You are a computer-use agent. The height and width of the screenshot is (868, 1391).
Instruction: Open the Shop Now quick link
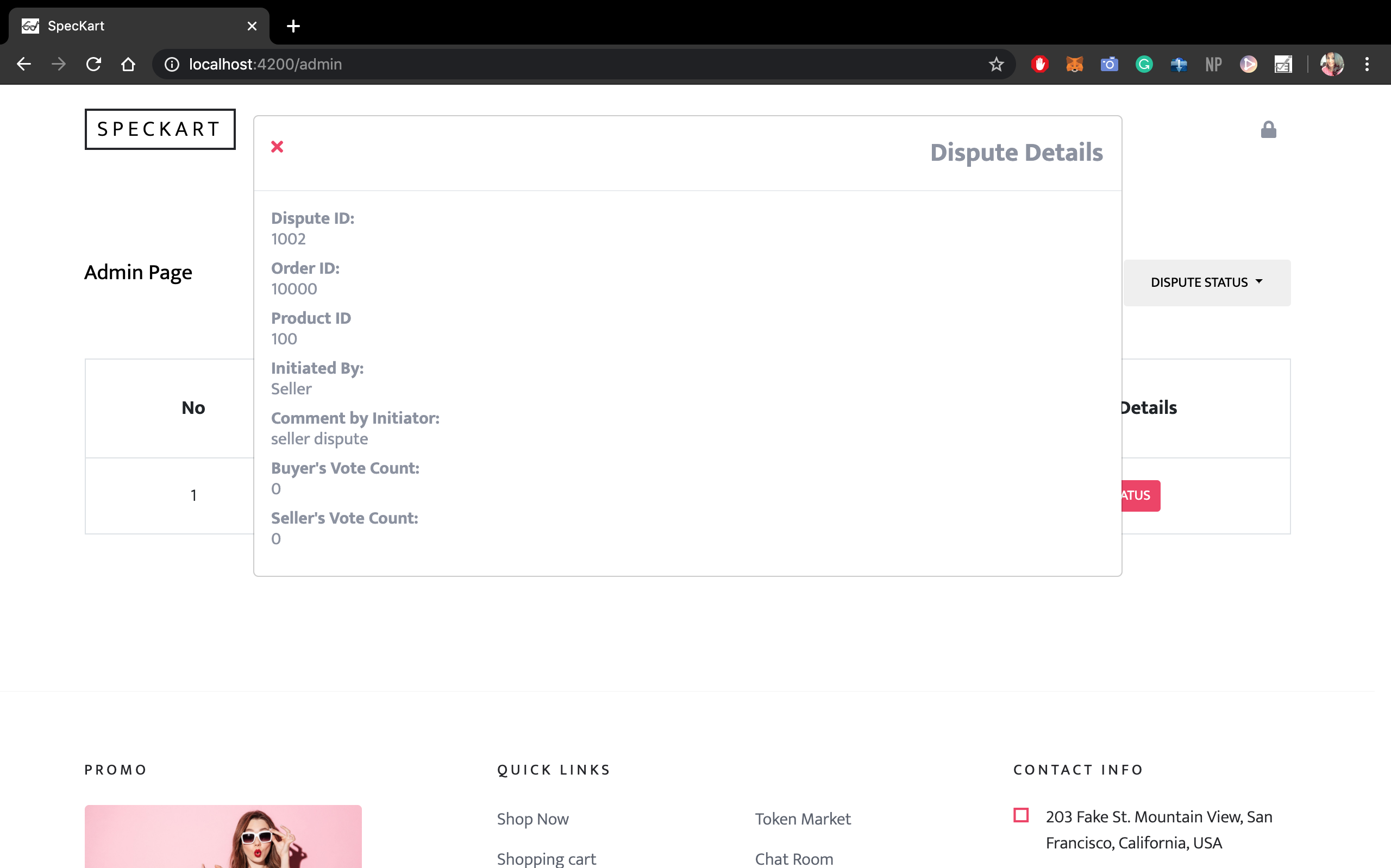(x=532, y=819)
